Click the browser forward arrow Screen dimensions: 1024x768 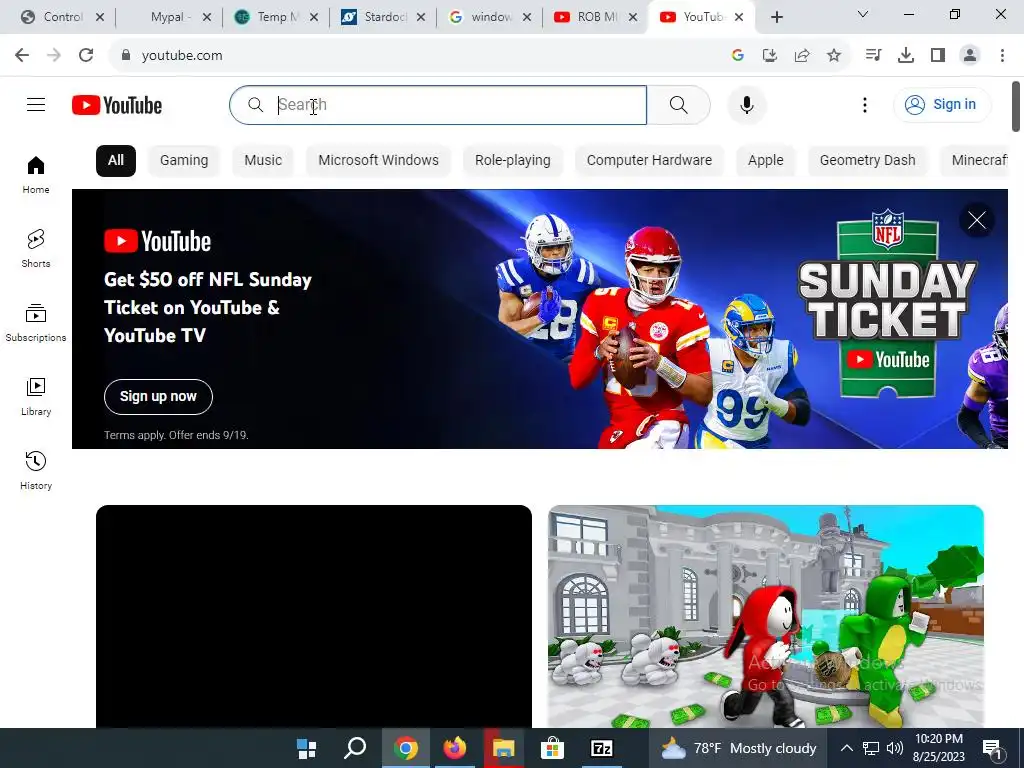tap(54, 56)
